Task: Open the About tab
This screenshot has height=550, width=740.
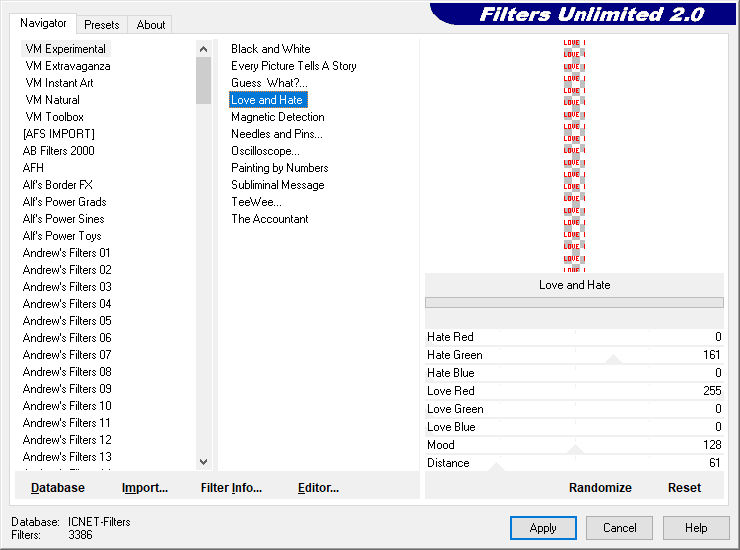Action: [x=151, y=25]
